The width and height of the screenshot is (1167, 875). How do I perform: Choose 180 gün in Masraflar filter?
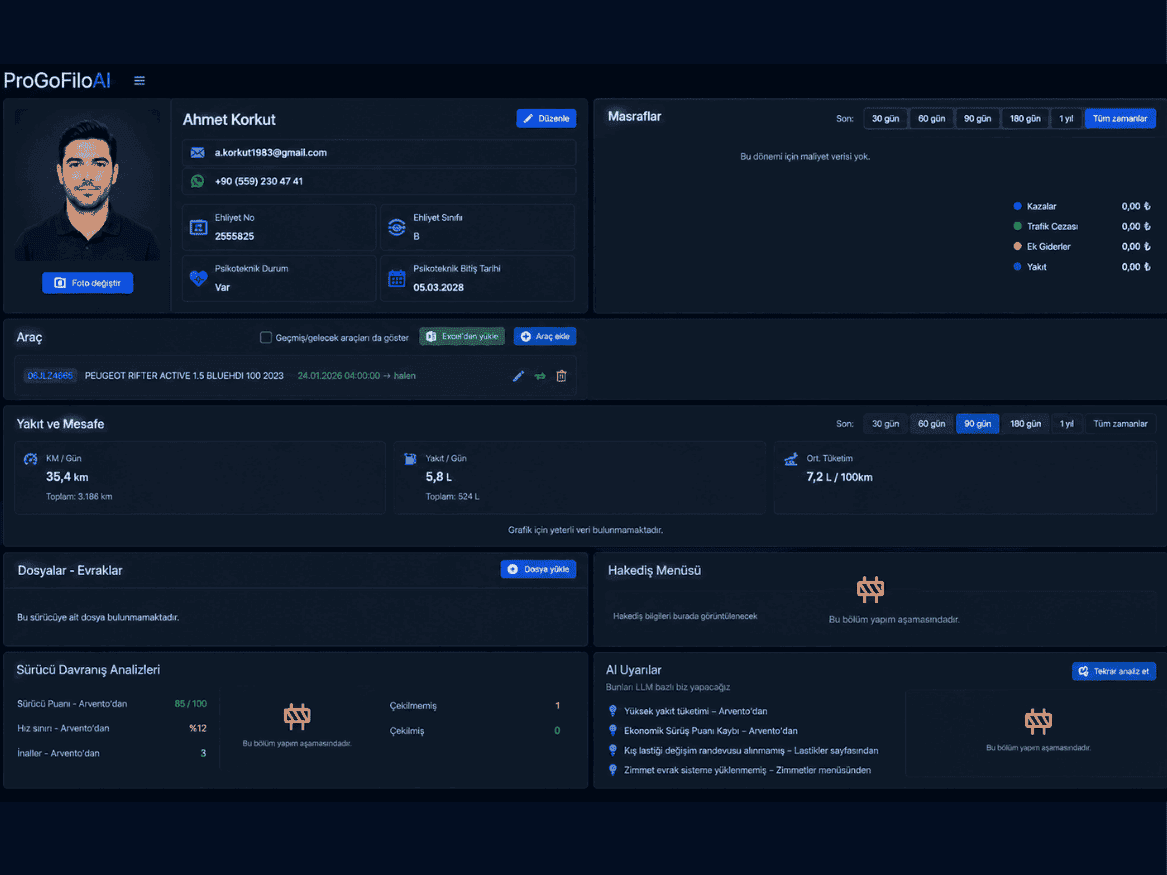(x=1025, y=118)
